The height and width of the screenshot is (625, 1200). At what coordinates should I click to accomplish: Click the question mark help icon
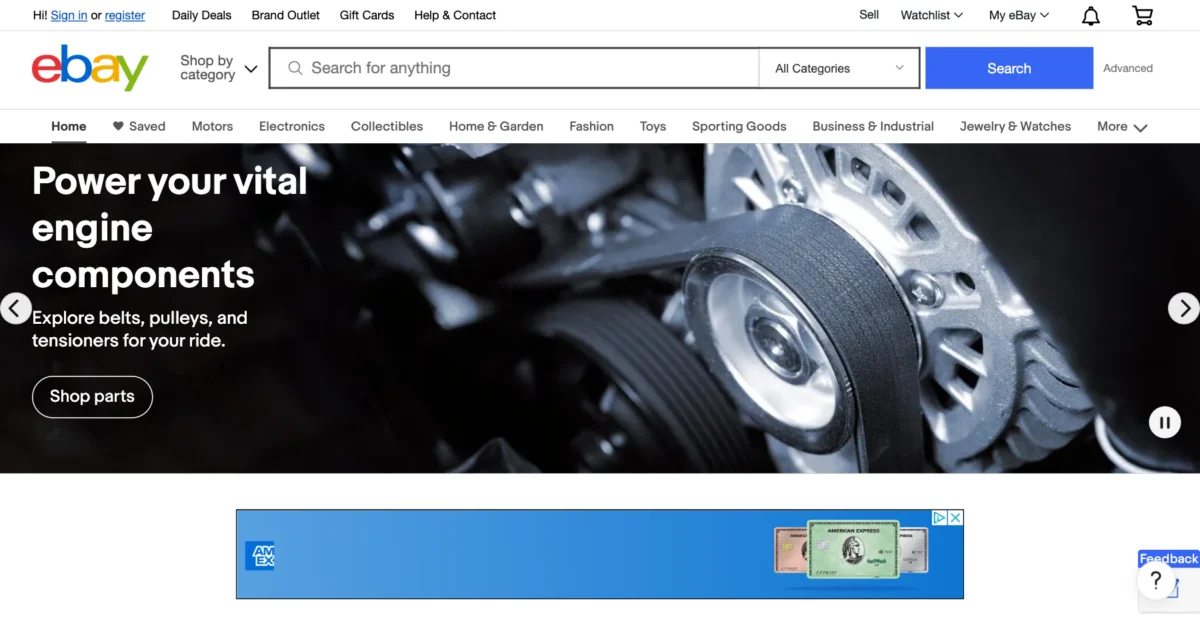click(1155, 581)
